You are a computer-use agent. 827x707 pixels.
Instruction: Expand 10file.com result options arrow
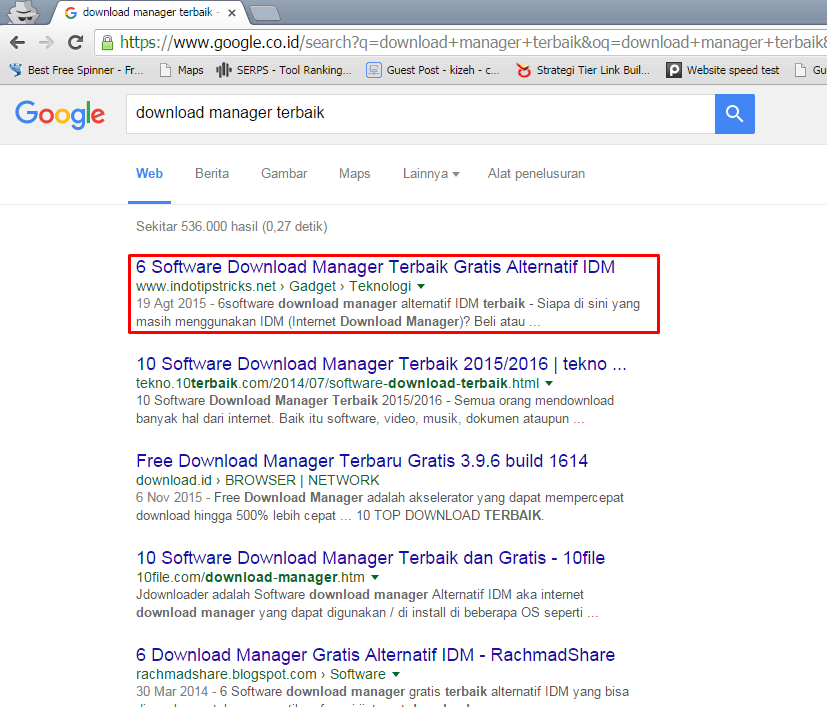[x=375, y=578]
